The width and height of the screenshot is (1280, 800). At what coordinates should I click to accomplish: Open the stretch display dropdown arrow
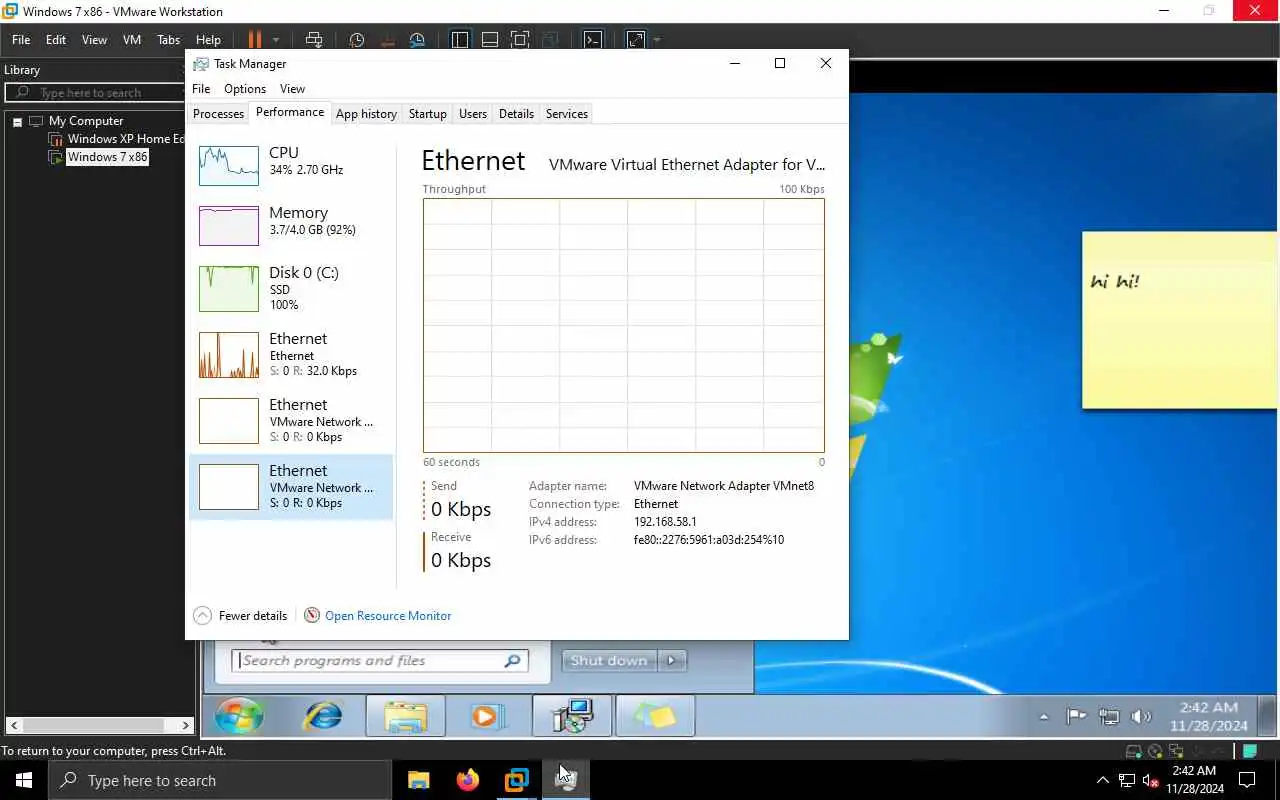tap(657, 40)
